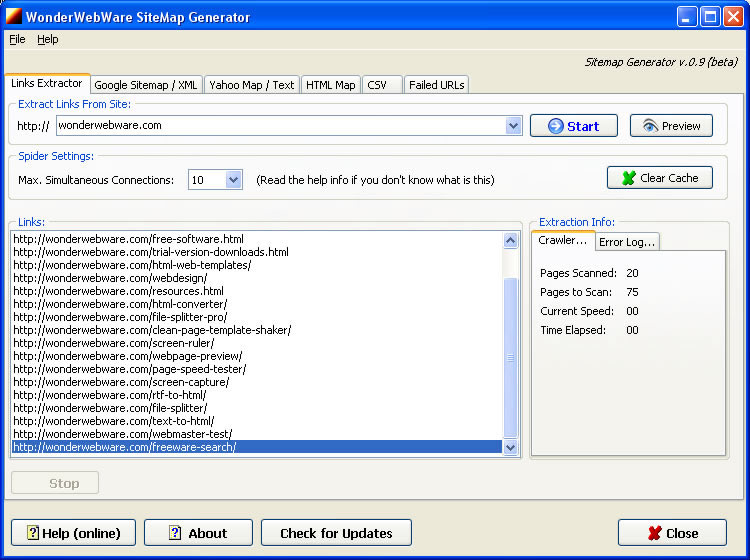The width and height of the screenshot is (750, 560).
Task: Open the File menu
Action: (x=17, y=40)
